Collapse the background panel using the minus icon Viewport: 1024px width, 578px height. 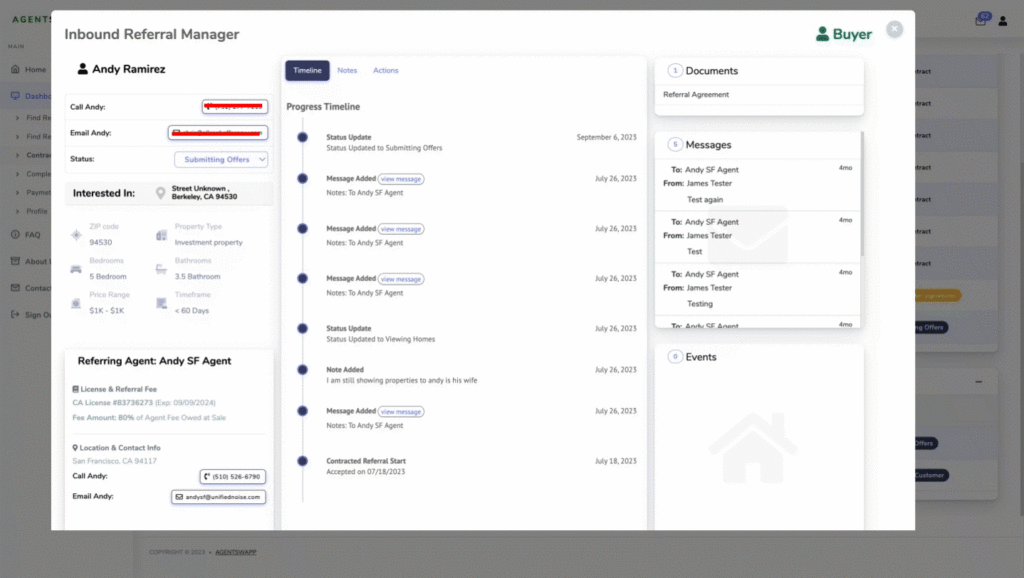pyautogui.click(x=978, y=382)
